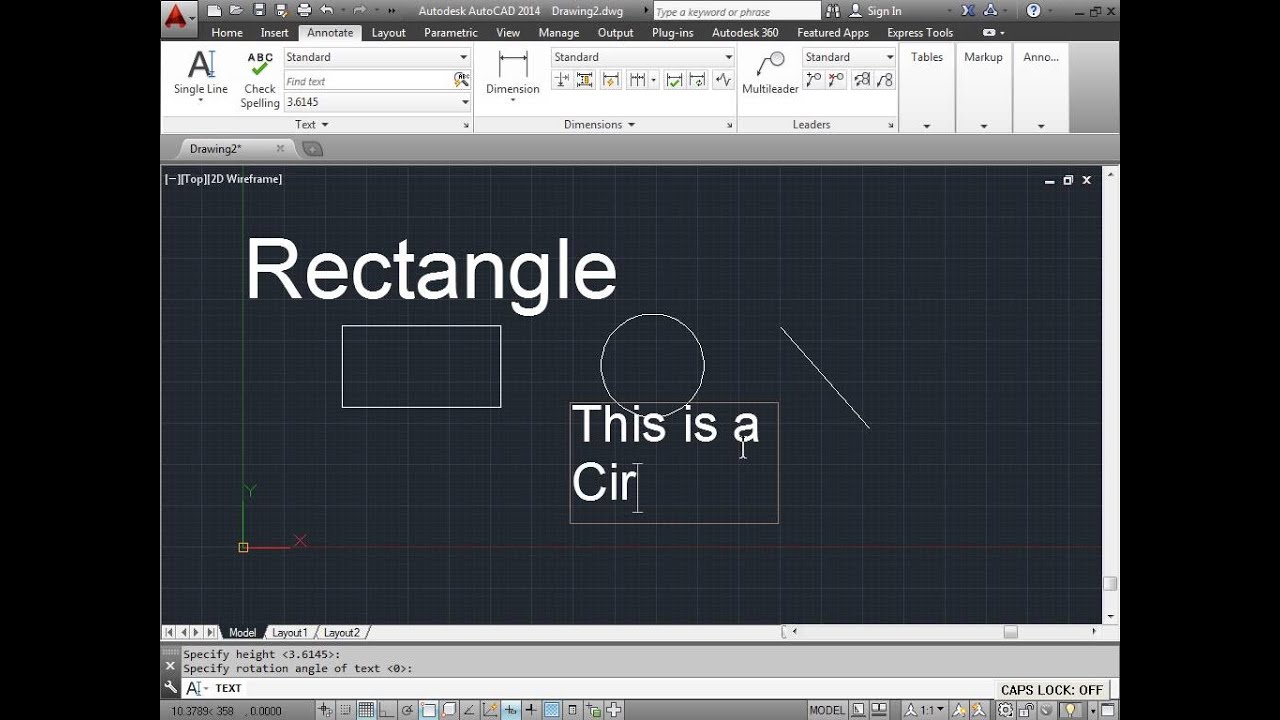This screenshot has width=1280, height=720.
Task: Switch to the Manage ribbon tab
Action: point(558,32)
